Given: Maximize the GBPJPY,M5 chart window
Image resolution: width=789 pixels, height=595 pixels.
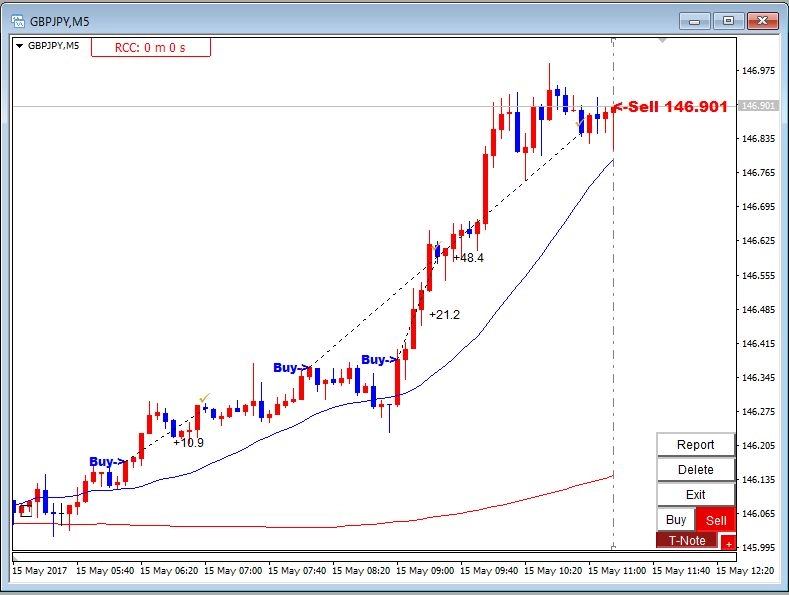Looking at the screenshot, I should (728, 21).
